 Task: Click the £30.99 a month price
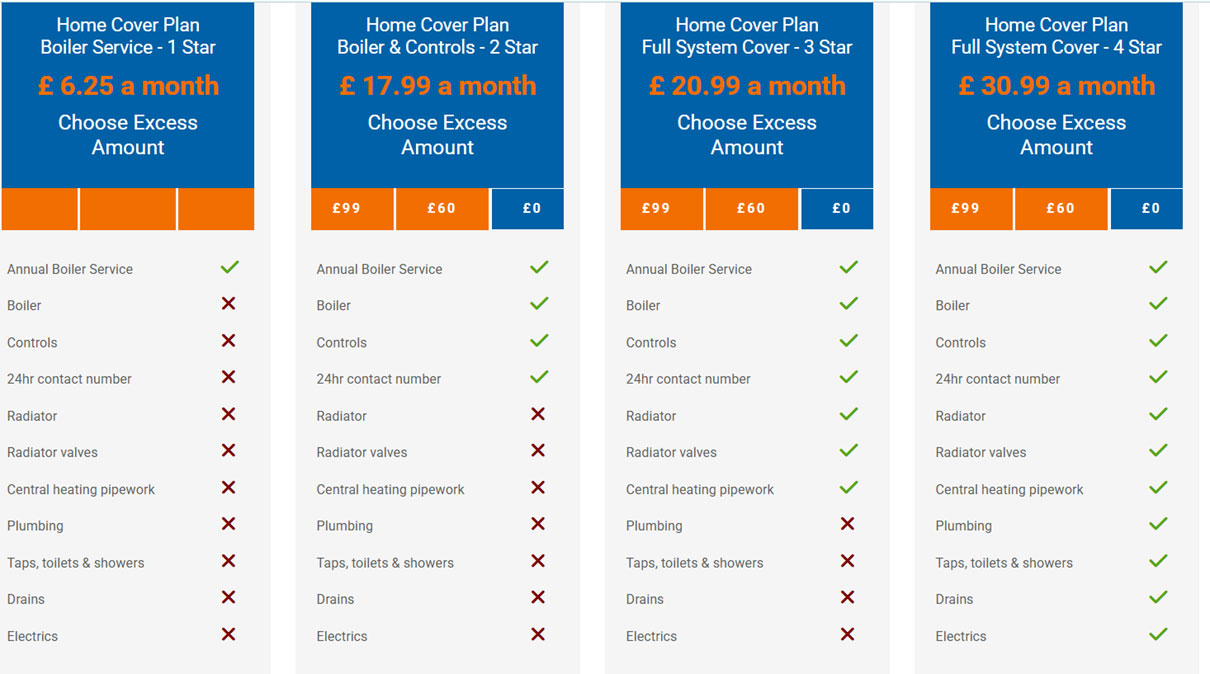coord(1056,86)
